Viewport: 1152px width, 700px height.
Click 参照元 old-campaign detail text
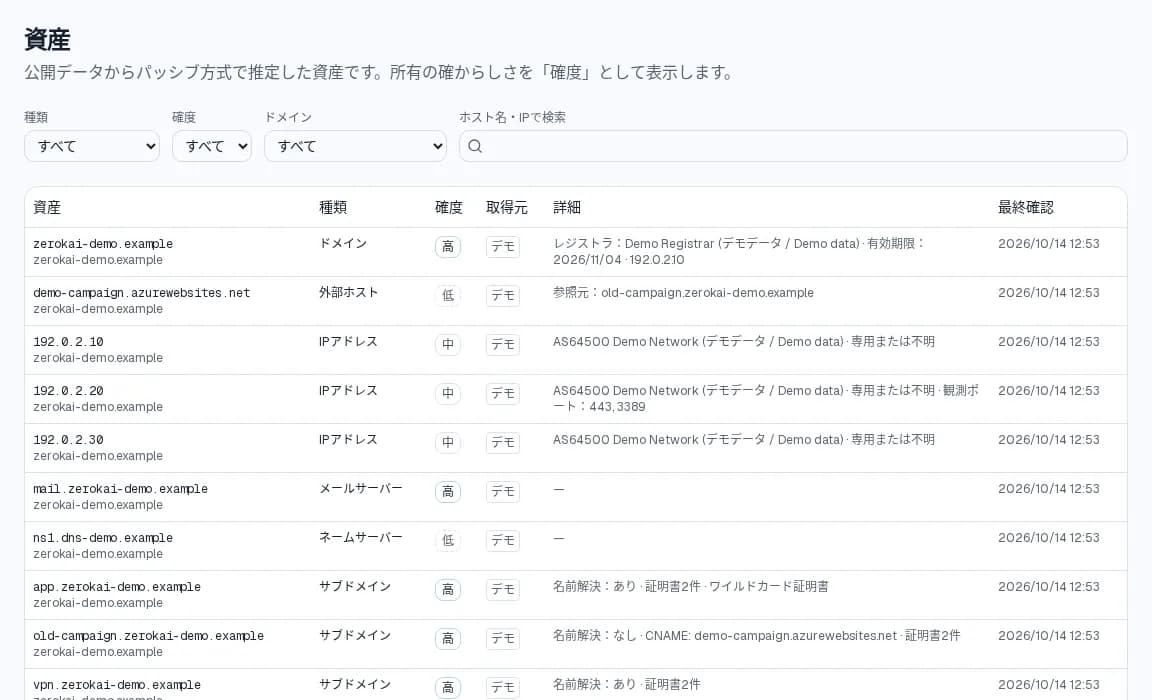point(683,293)
